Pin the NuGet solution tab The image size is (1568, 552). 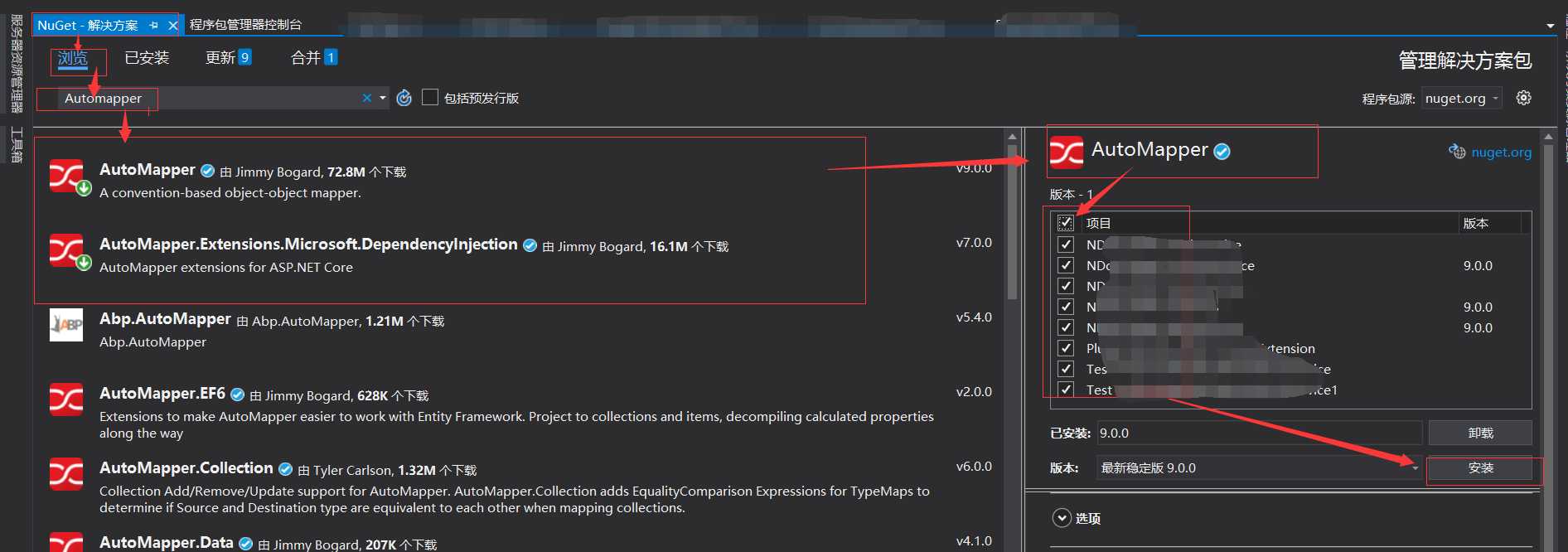154,26
